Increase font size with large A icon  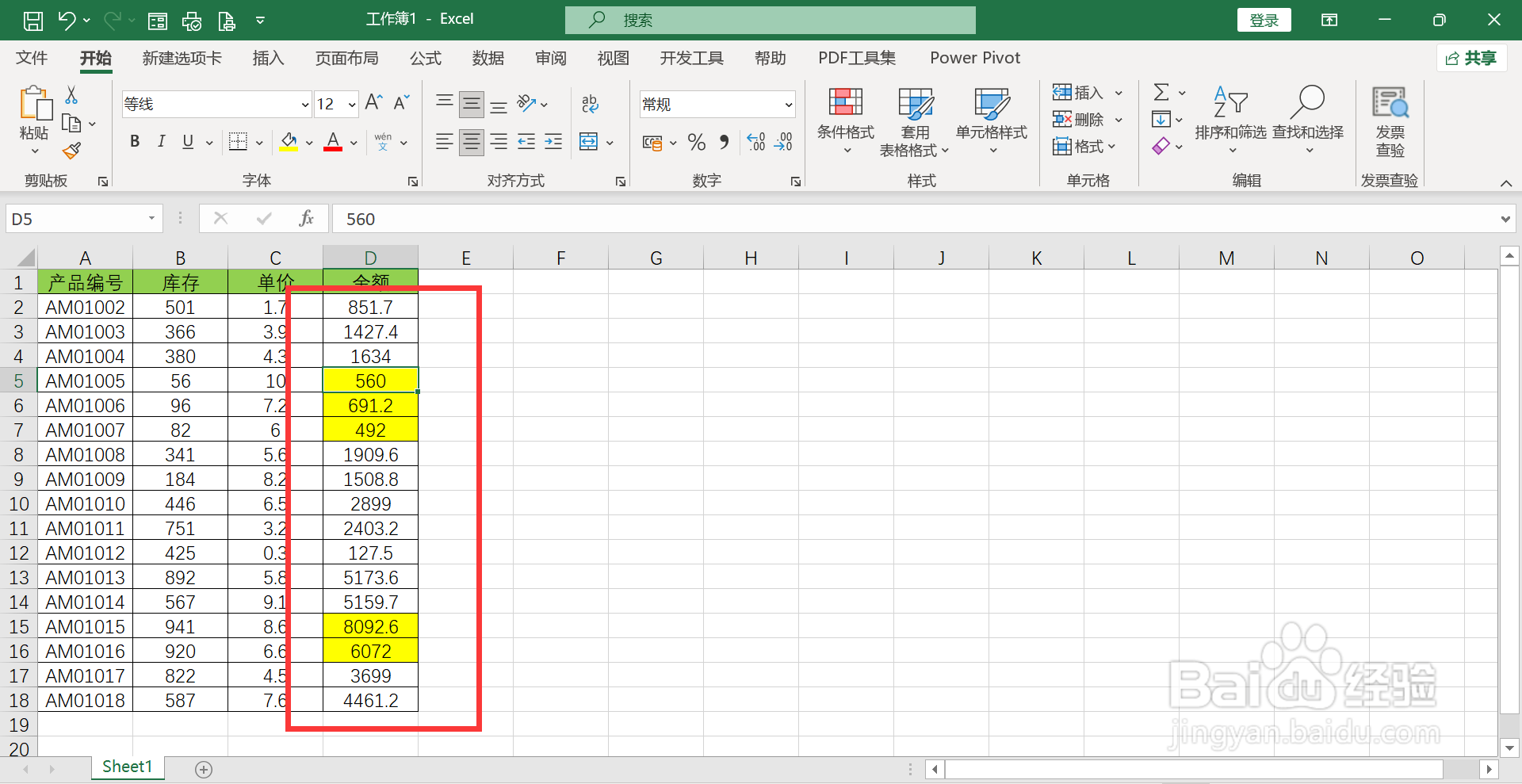click(373, 102)
